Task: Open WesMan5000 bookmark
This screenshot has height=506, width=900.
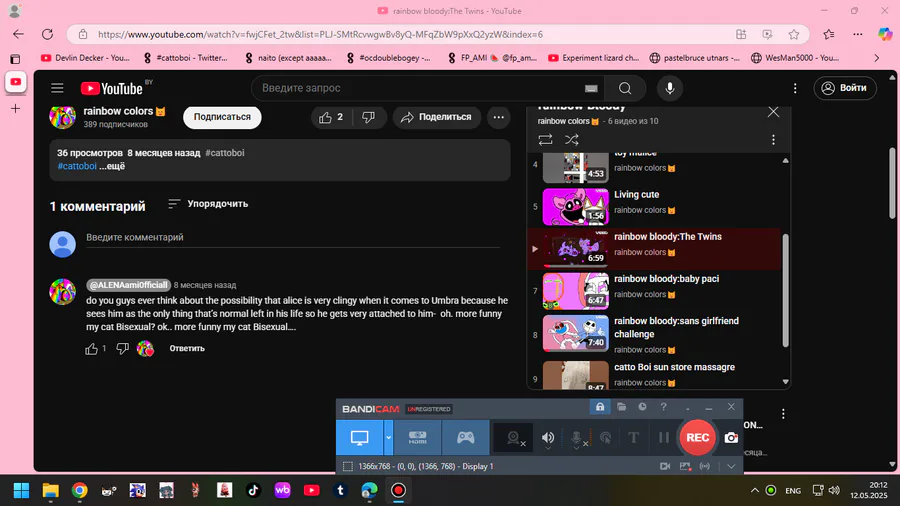Action: (x=796, y=58)
